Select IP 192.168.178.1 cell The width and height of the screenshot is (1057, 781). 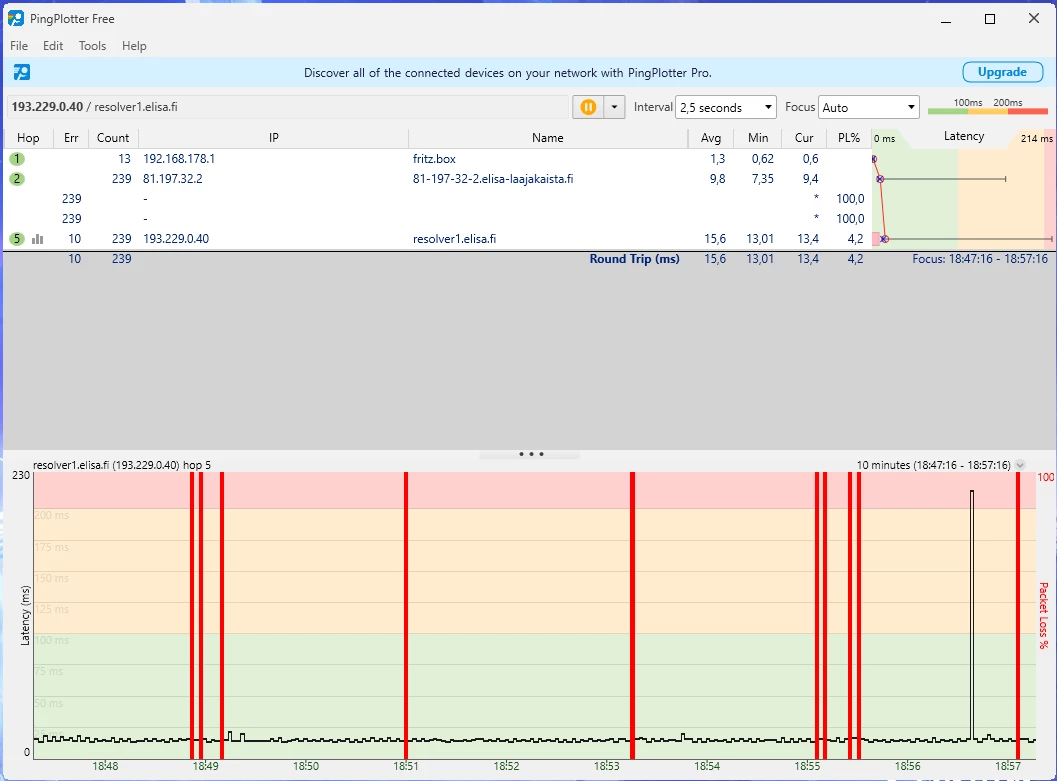pyautogui.click(x=179, y=159)
